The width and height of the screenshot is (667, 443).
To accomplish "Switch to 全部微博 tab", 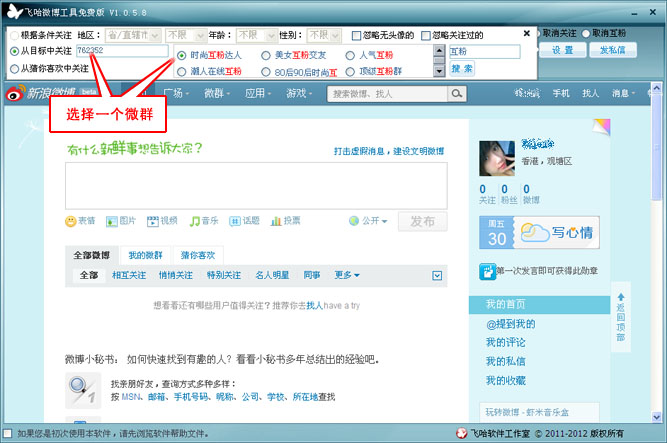I will (x=91, y=255).
